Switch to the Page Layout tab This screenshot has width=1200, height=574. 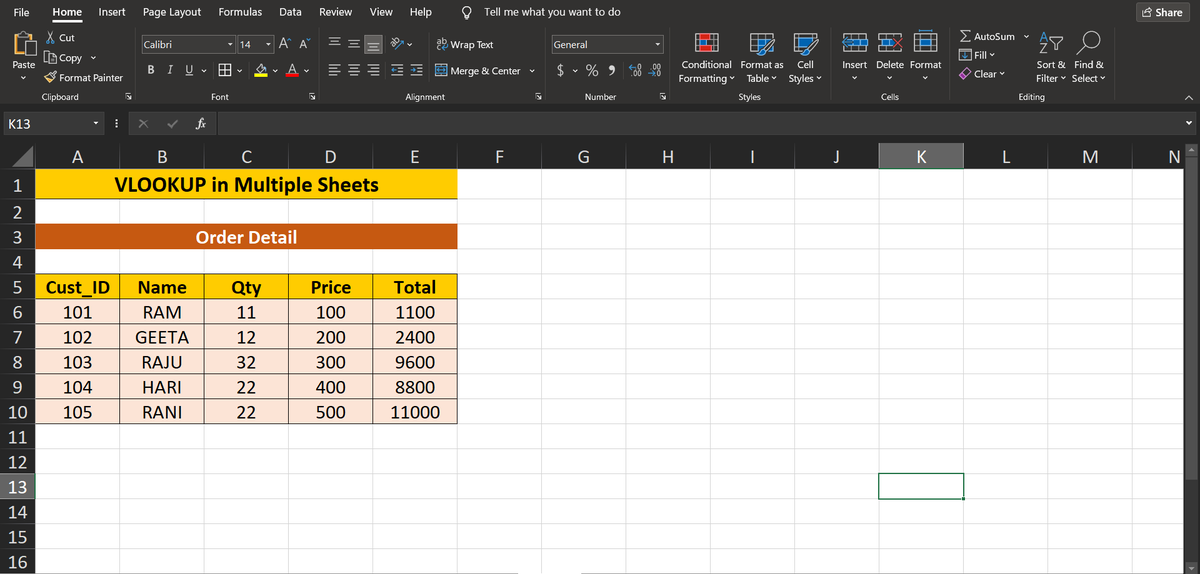[172, 12]
